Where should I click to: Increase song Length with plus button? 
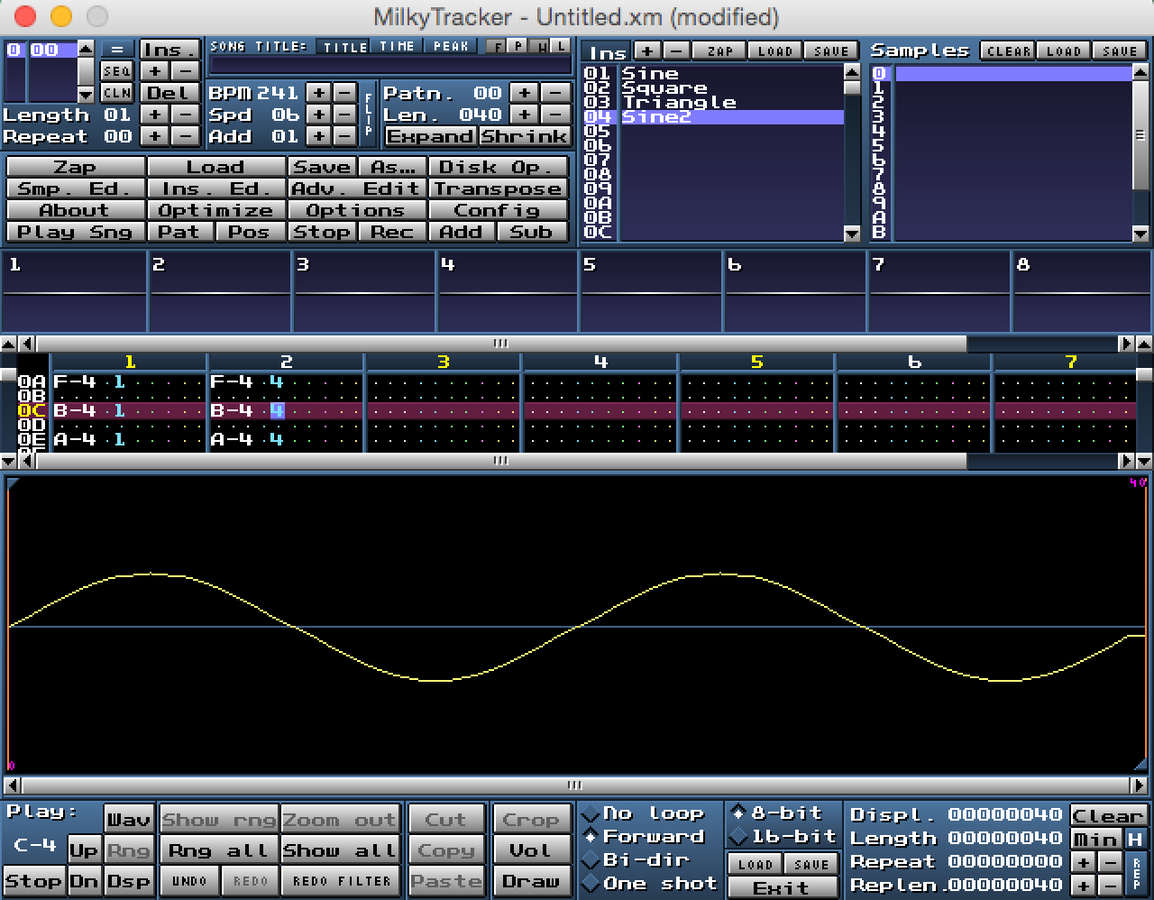[155, 115]
